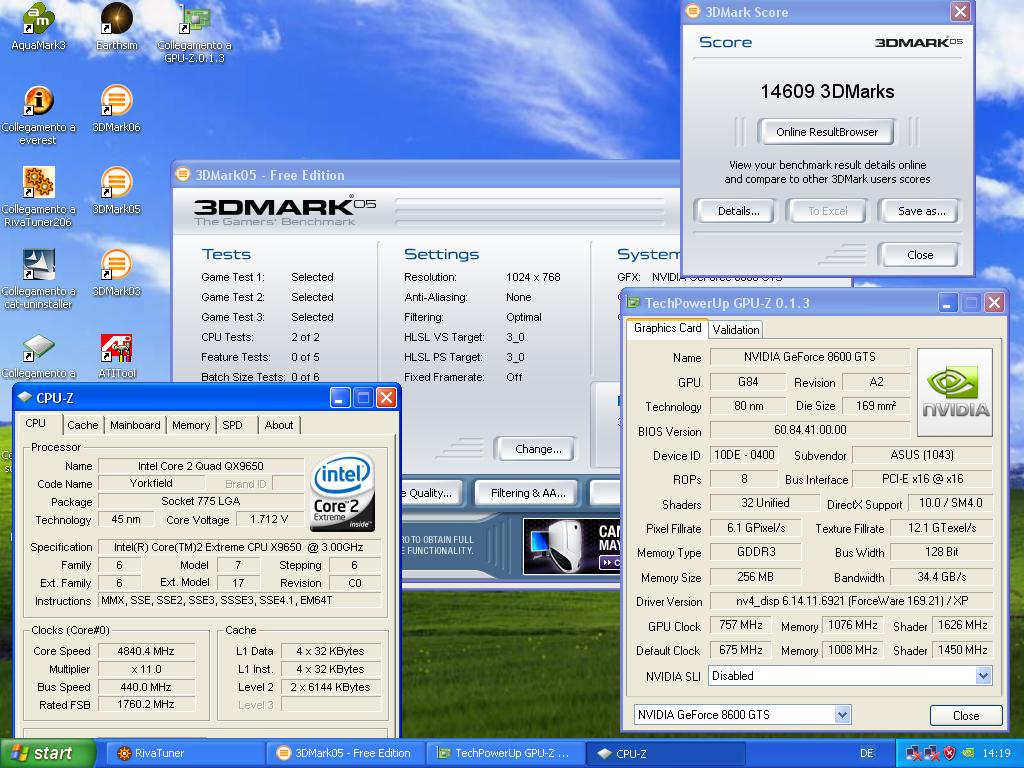Switch to the Cache tab in CPU-Z
1024x768 pixels.
click(x=82, y=425)
